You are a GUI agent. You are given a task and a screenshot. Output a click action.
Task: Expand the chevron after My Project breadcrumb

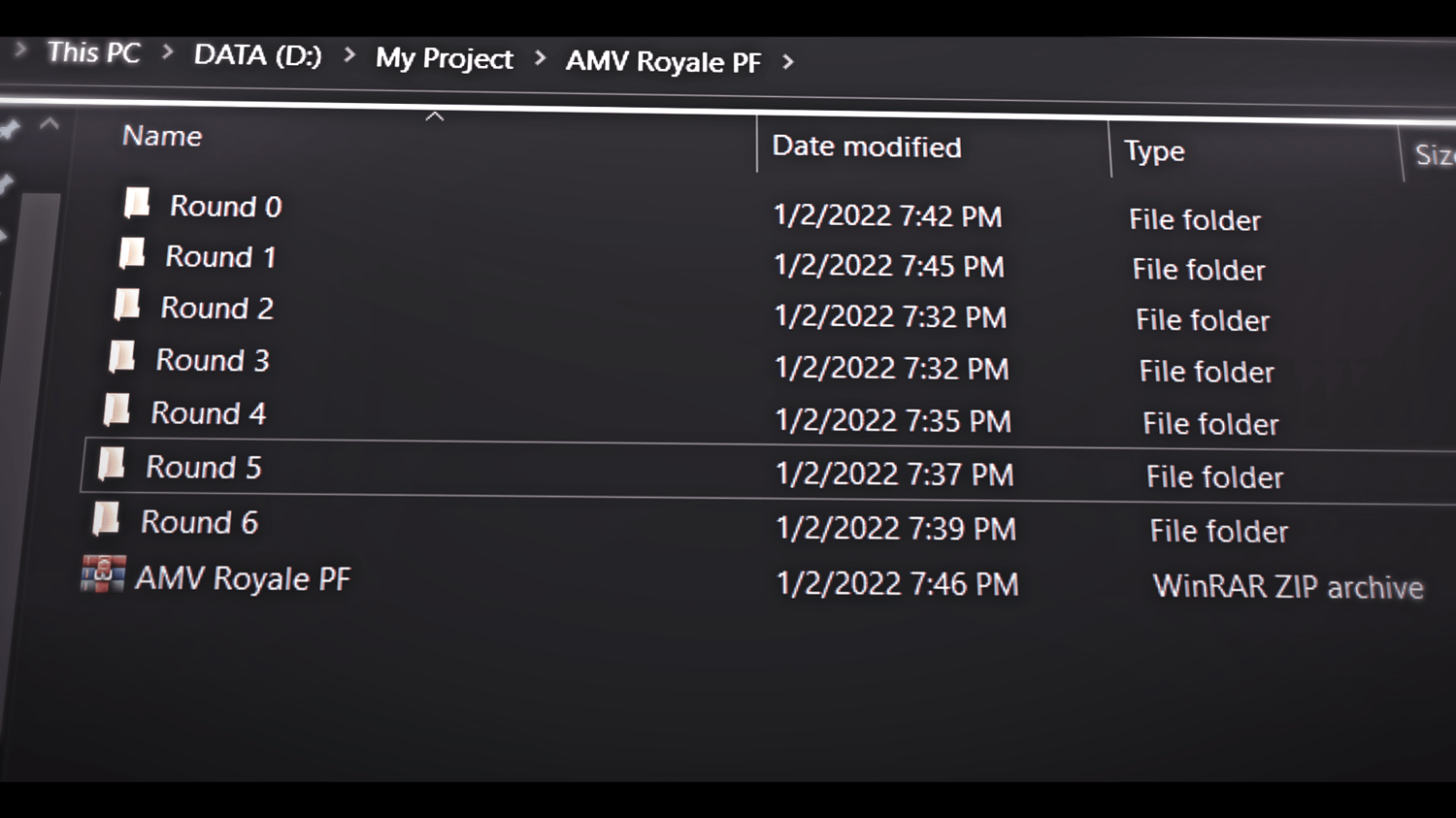pyautogui.click(x=540, y=59)
